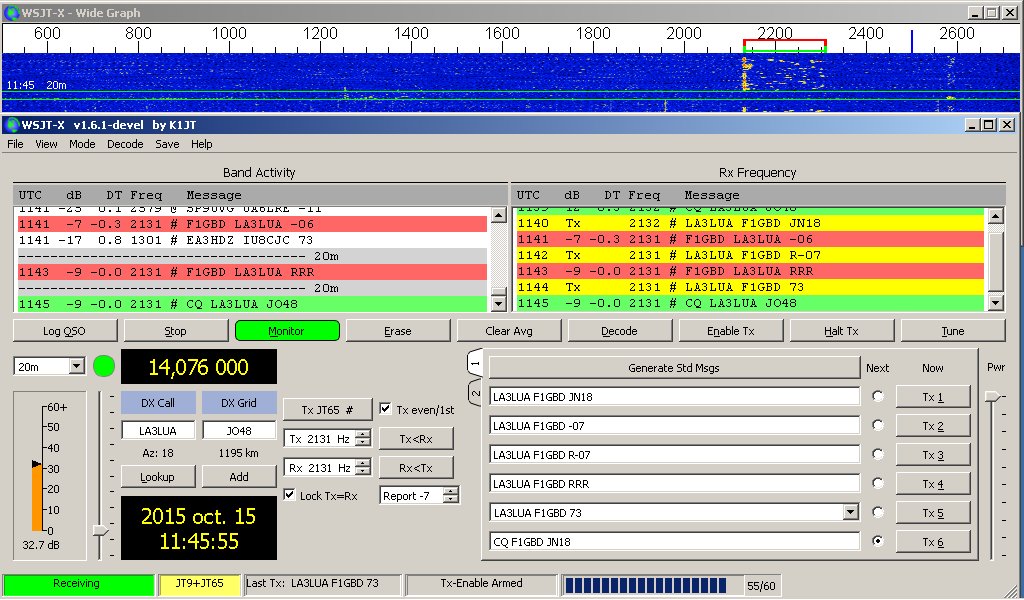Screen dimensions: 1024x600
Task: Click the Halt Tx button
Action: click(x=842, y=331)
